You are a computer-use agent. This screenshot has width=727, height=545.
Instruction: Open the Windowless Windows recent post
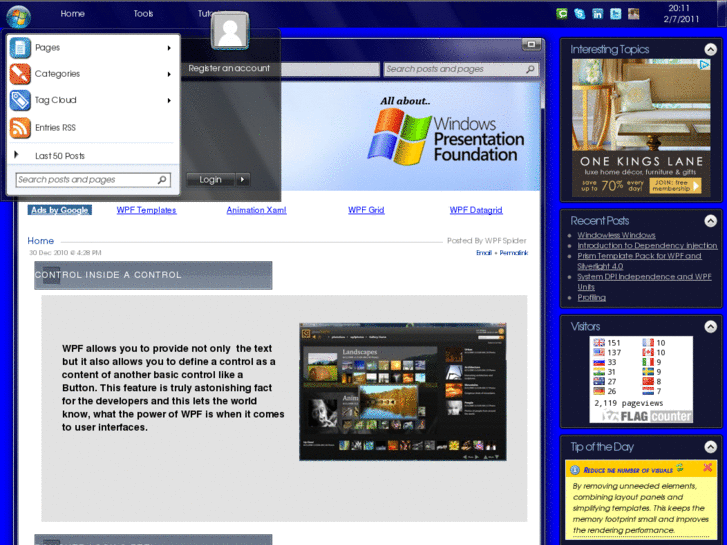(616, 235)
